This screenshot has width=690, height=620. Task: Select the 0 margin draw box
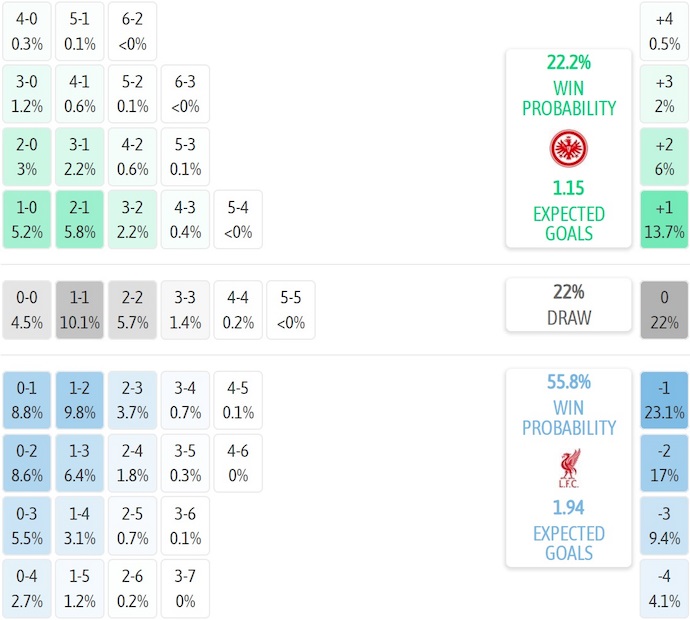[664, 310]
